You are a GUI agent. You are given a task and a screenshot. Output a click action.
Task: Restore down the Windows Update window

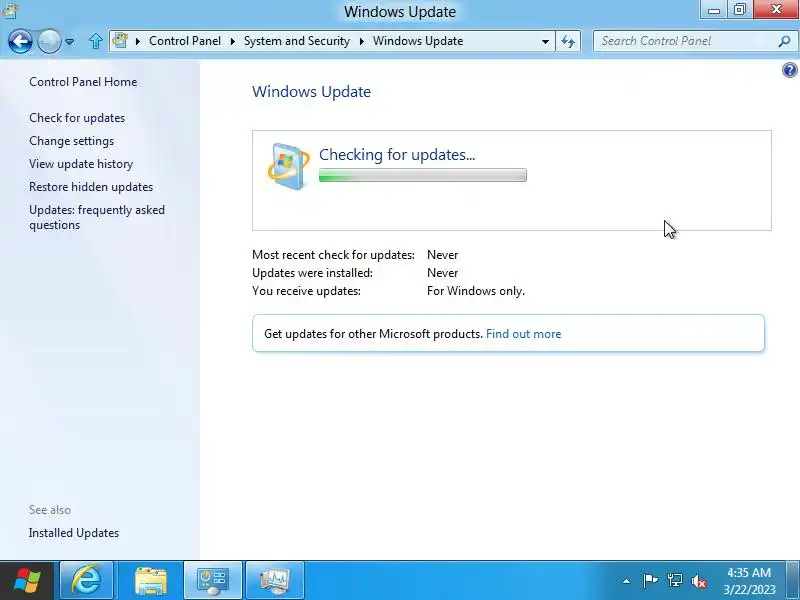[740, 10]
